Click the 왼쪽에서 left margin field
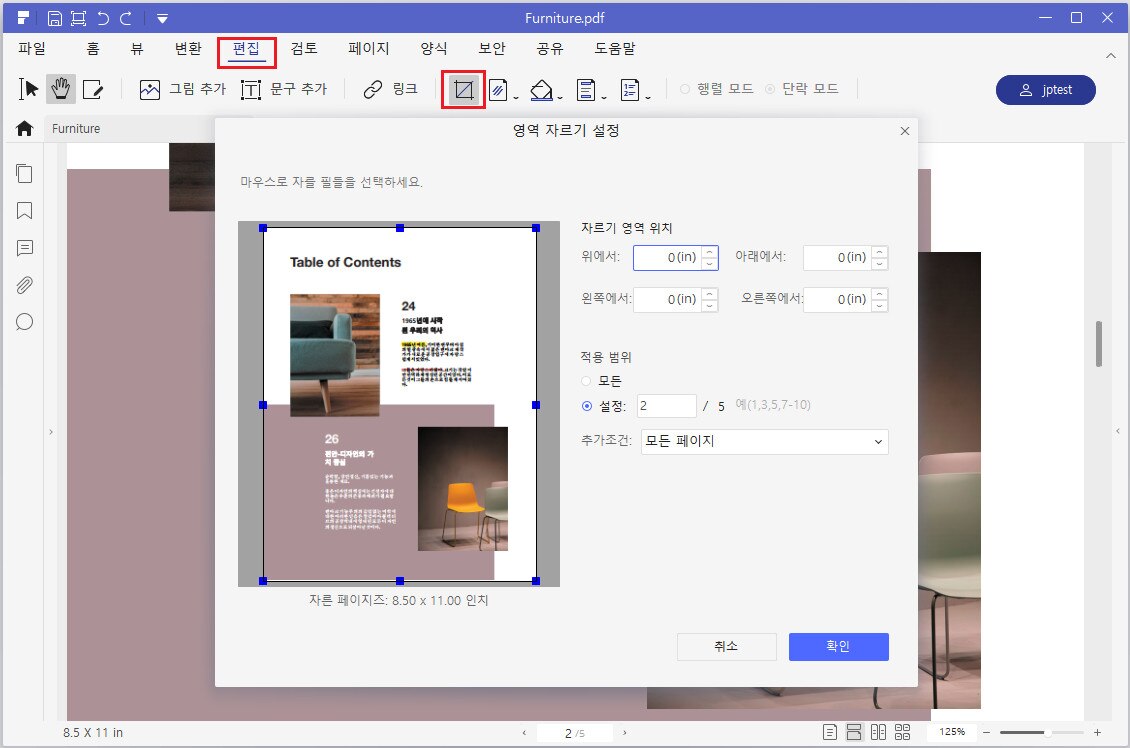 (x=675, y=299)
